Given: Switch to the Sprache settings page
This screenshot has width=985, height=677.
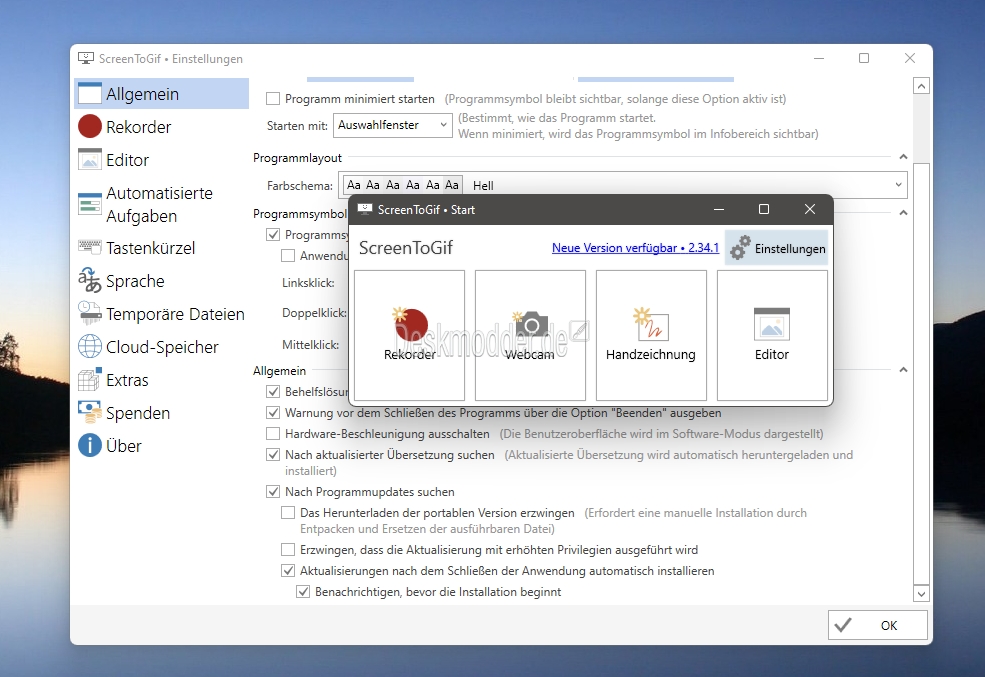Looking at the screenshot, I should (x=161, y=281).
